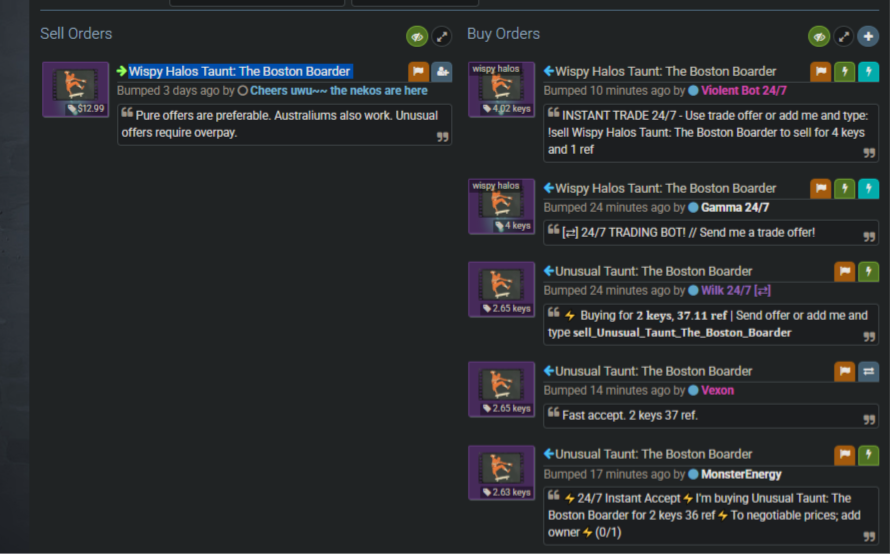The height and width of the screenshot is (554, 890).
Task: Add the Cheers uwu seller as friend
Action: pos(442,72)
